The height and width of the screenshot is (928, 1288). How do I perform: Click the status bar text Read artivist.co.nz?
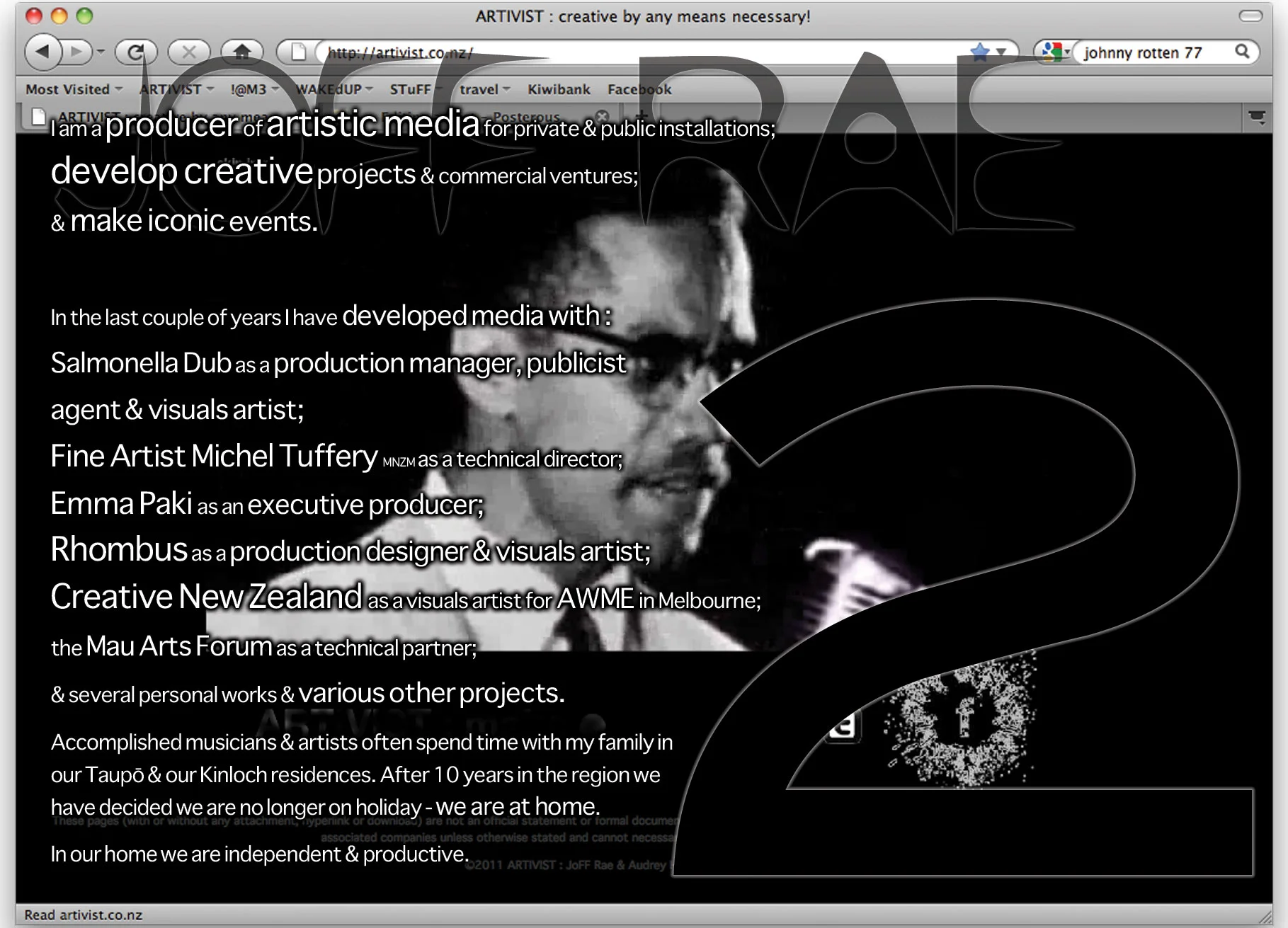pos(83,915)
